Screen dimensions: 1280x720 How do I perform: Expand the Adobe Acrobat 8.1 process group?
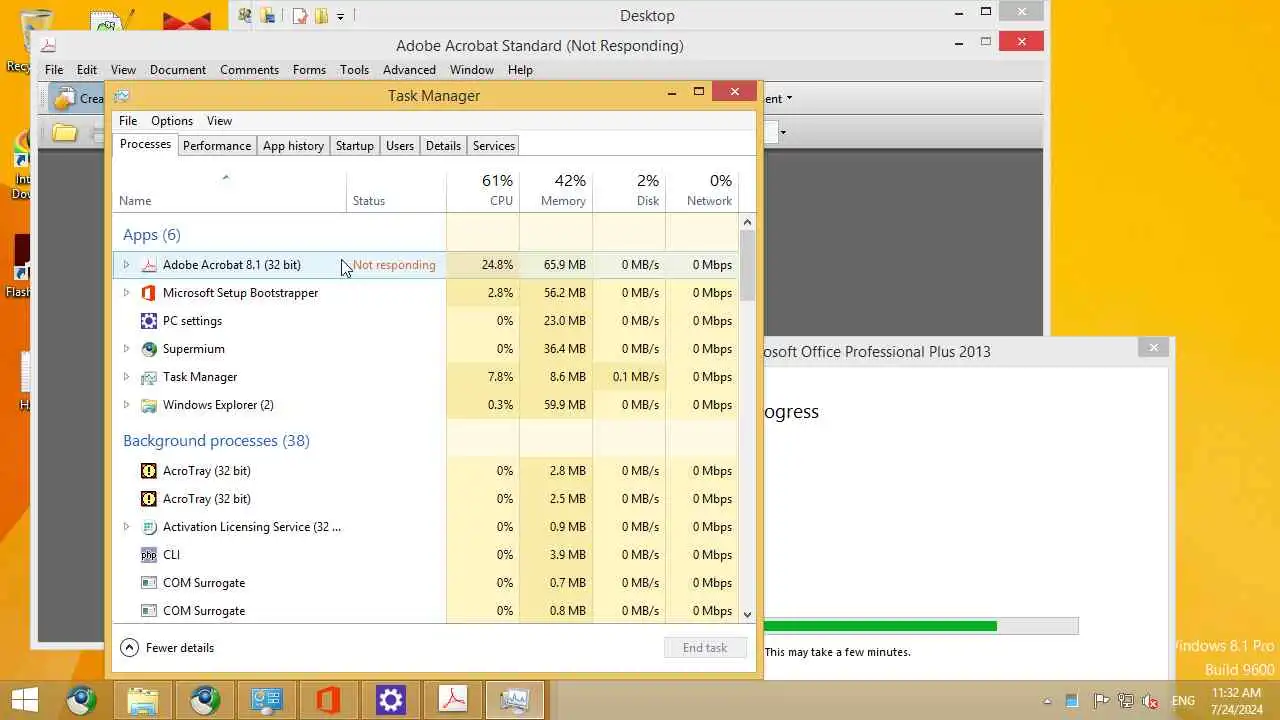point(126,265)
